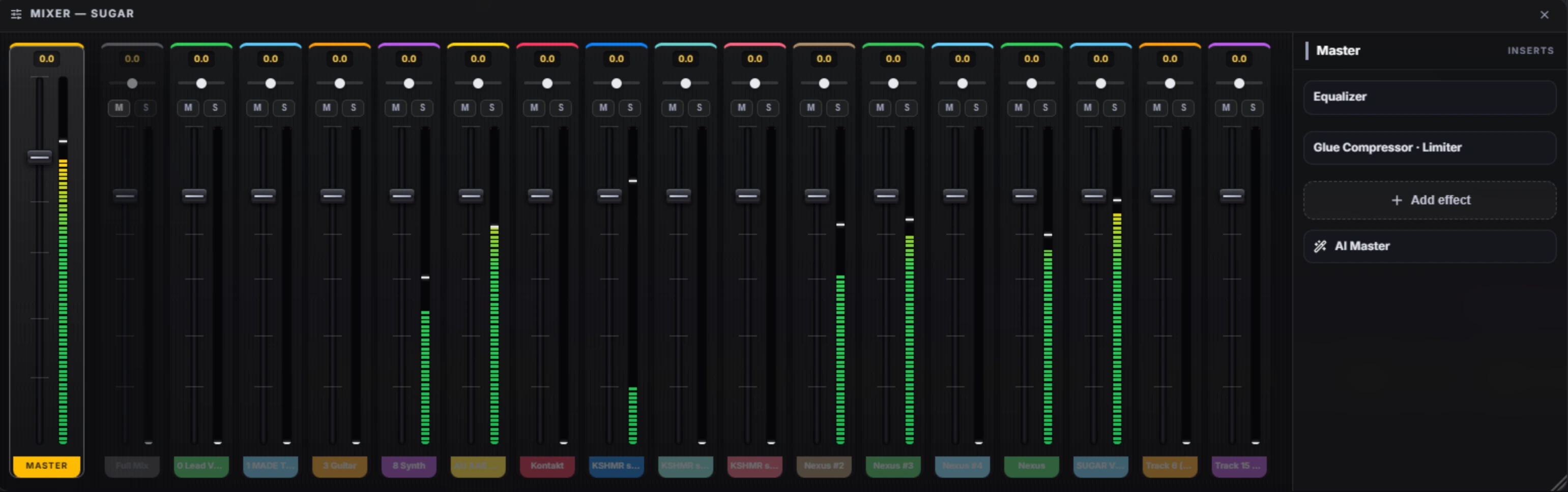The height and width of the screenshot is (492, 1568).
Task: Solo the Kontakt track
Action: point(561,108)
